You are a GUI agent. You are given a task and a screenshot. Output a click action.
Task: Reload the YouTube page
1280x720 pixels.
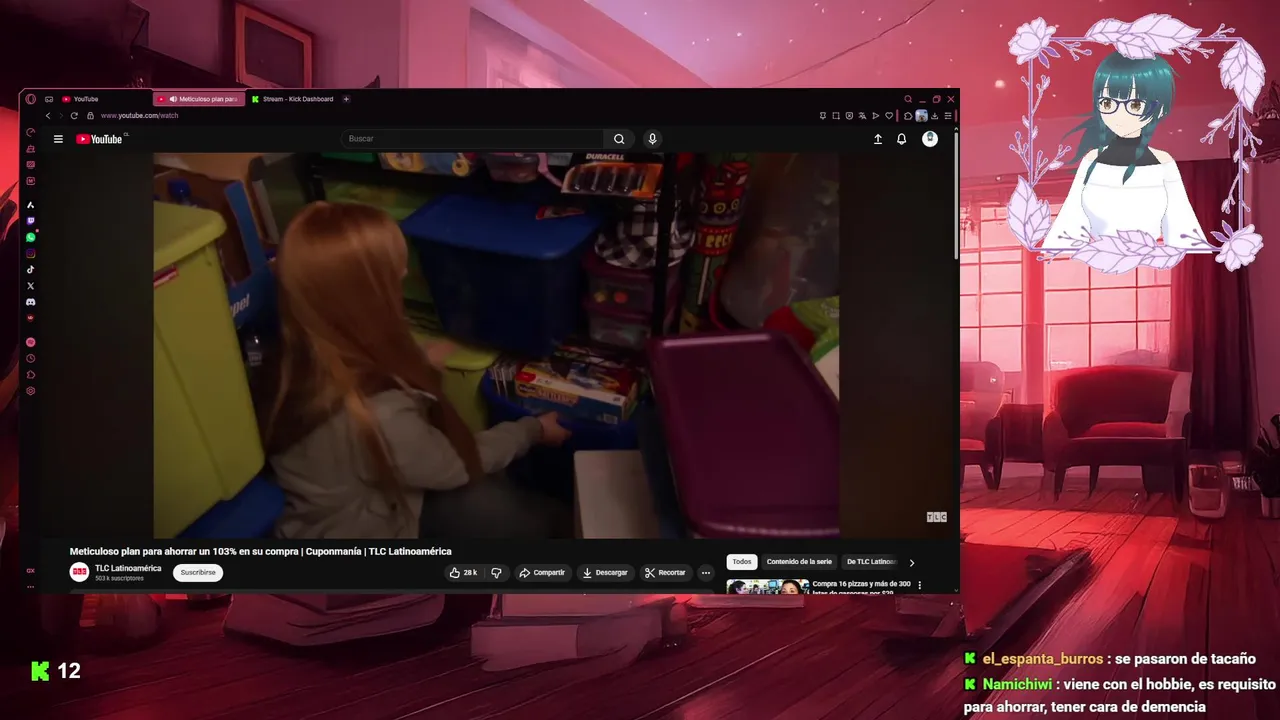74,116
